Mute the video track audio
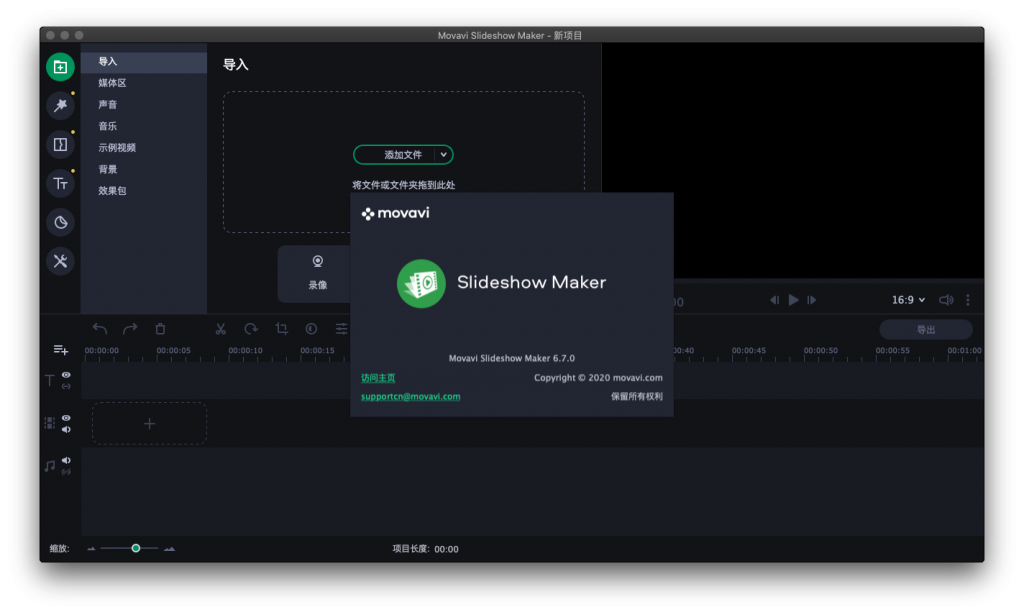The image size is (1024, 615). click(x=66, y=430)
